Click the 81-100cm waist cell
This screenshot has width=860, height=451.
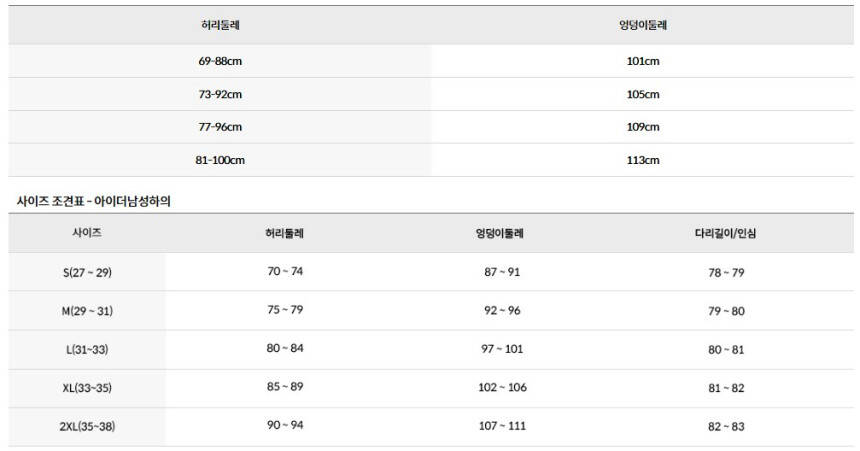[220, 160]
